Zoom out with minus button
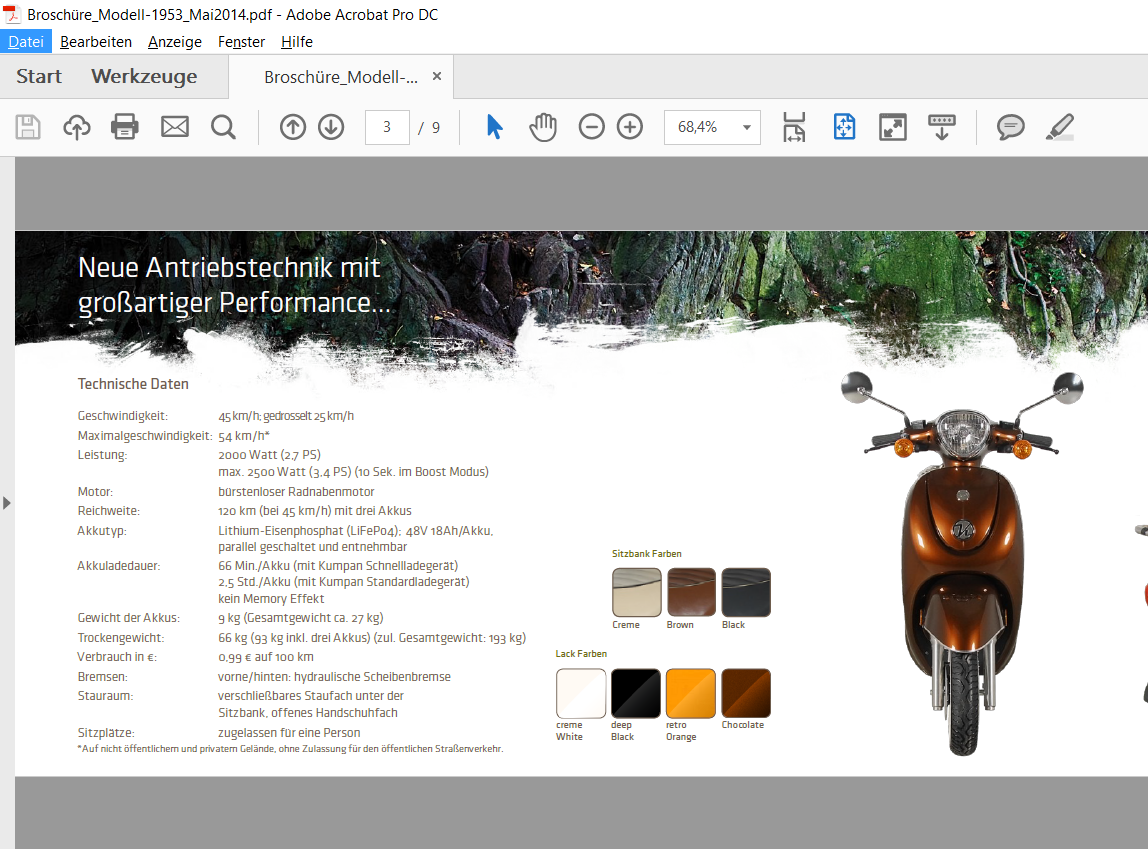 592,127
